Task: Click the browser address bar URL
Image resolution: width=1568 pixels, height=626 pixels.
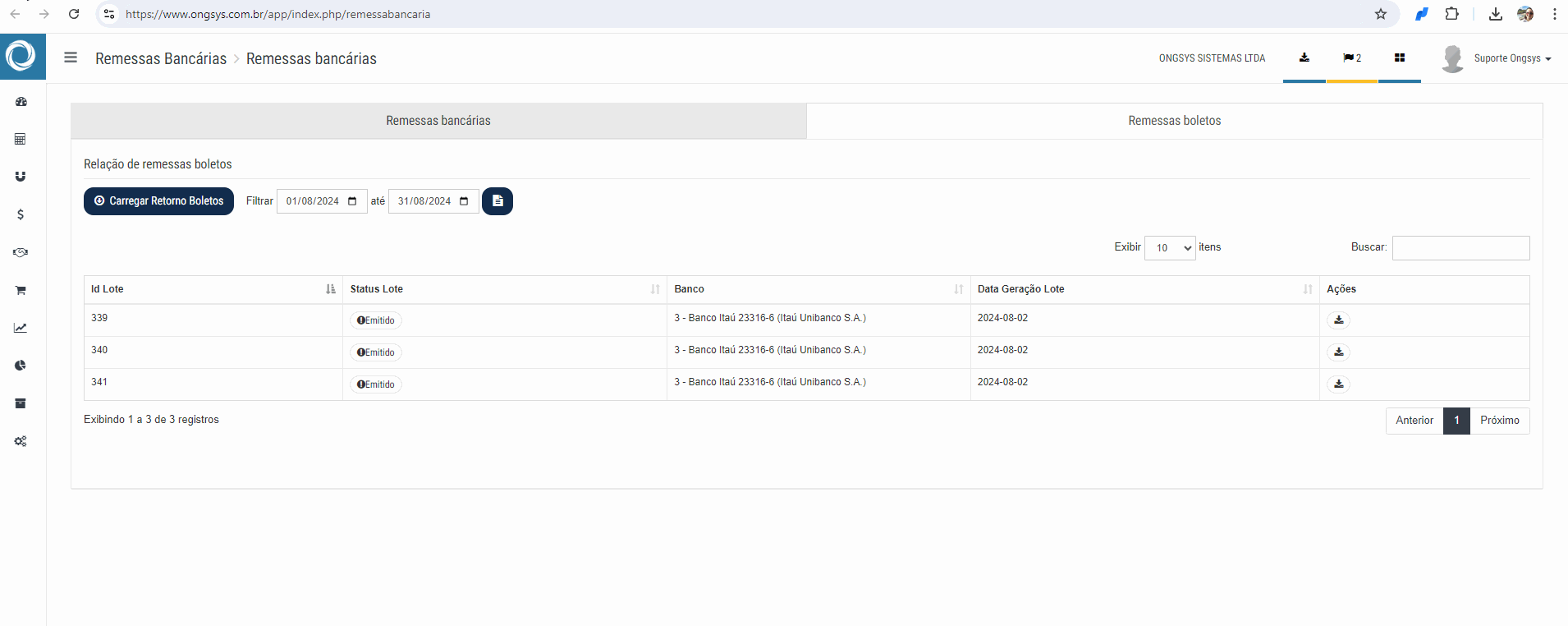Action: pyautogui.click(x=277, y=14)
